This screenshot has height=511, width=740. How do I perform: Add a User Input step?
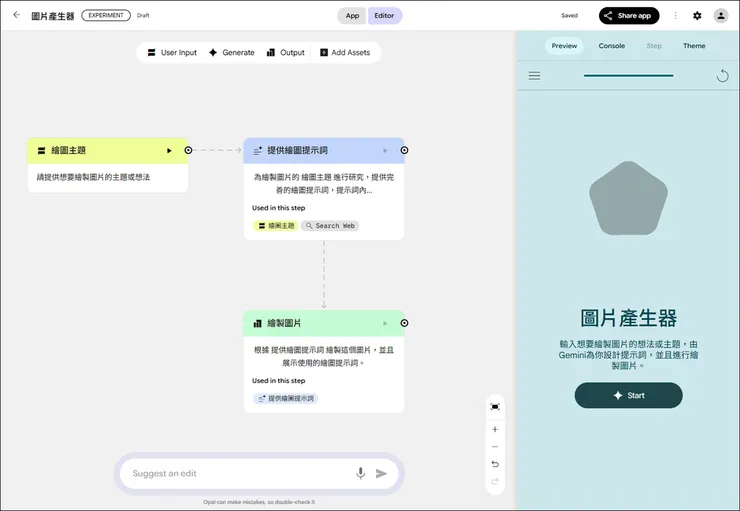(x=172, y=52)
